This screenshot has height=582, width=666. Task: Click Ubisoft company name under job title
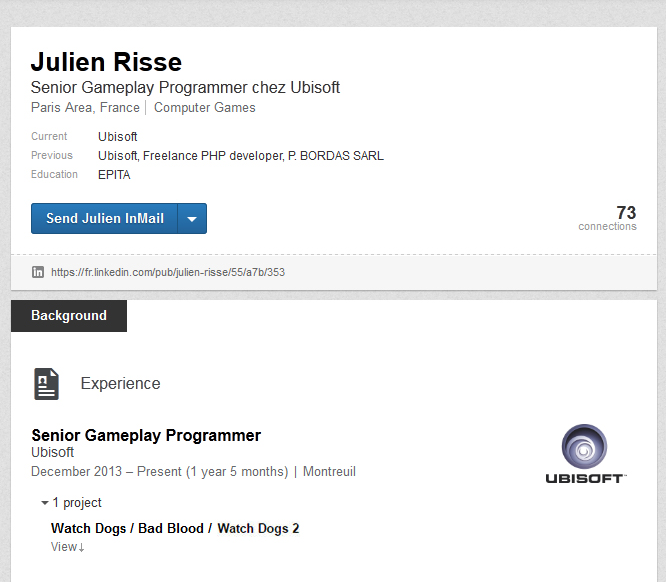tap(53, 452)
